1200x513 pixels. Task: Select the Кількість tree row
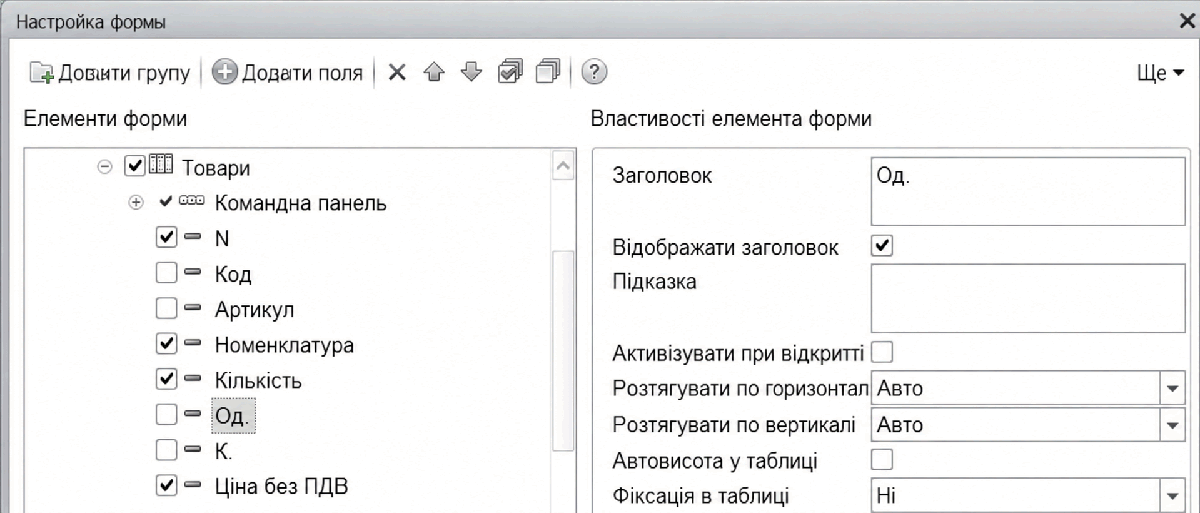coord(258,380)
